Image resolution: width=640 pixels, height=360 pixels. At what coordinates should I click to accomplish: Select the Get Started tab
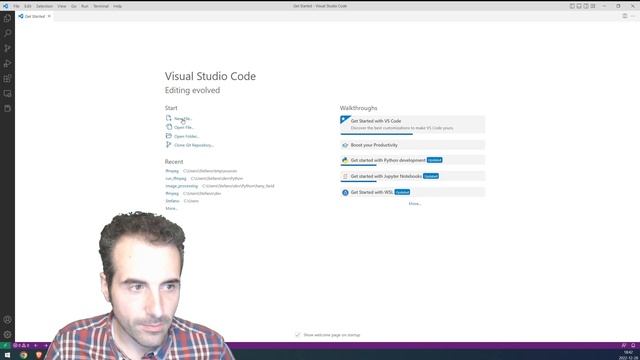[x=34, y=16]
